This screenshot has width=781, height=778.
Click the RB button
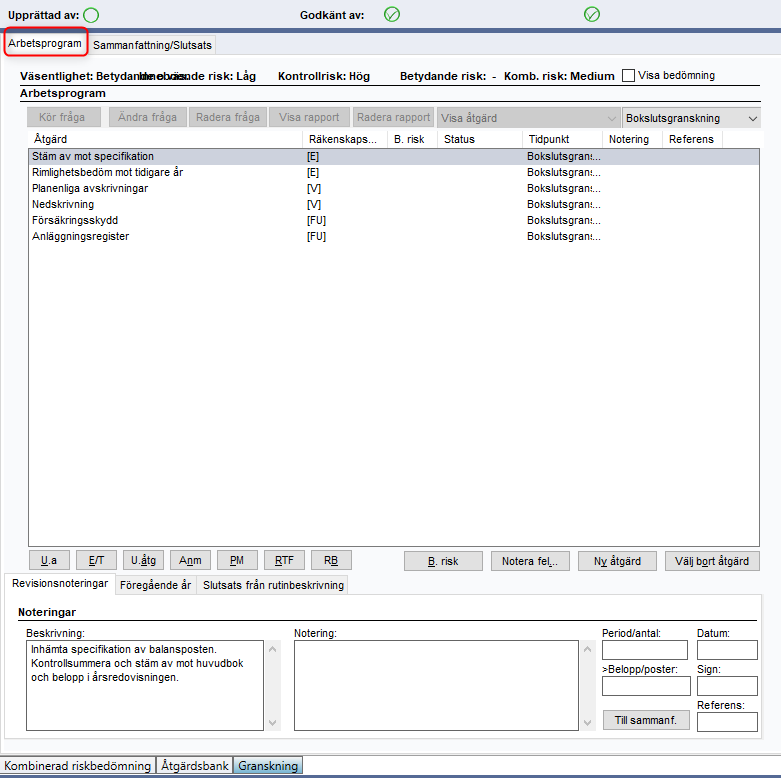331,560
